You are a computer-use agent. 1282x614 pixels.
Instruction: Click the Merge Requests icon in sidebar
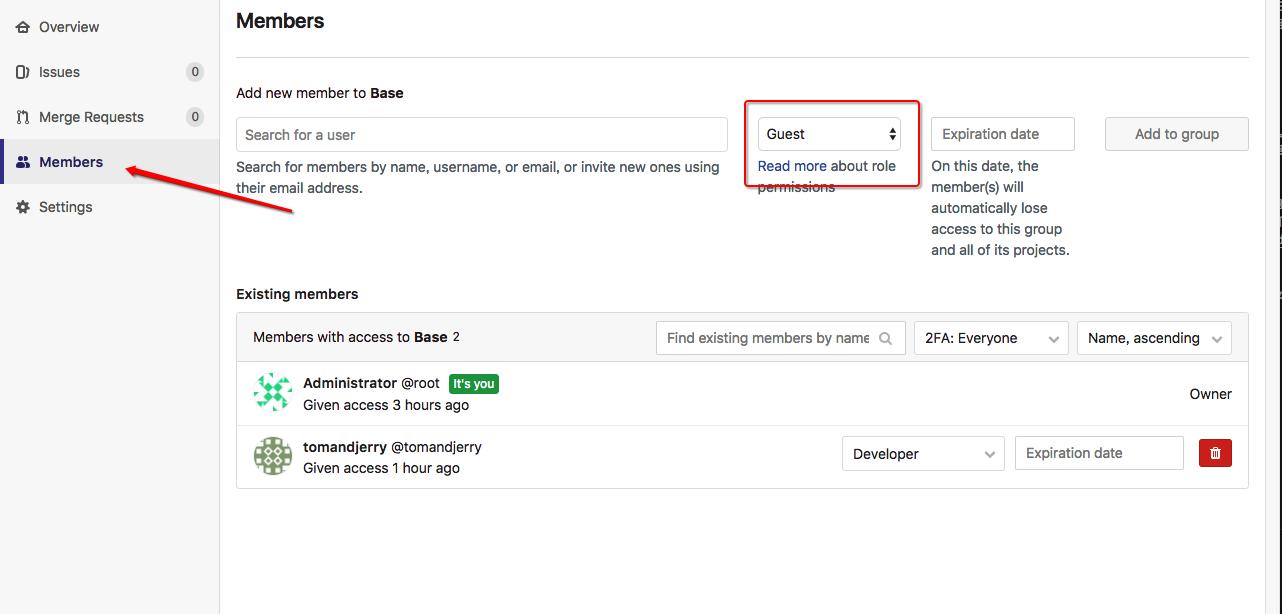pos(23,117)
